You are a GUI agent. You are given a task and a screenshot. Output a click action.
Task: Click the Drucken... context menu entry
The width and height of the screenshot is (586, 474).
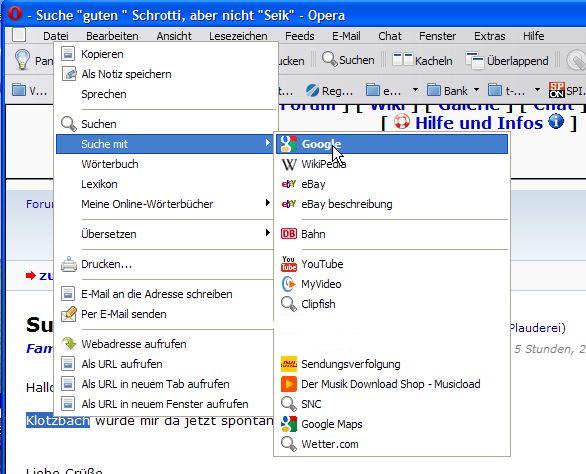click(x=164, y=264)
